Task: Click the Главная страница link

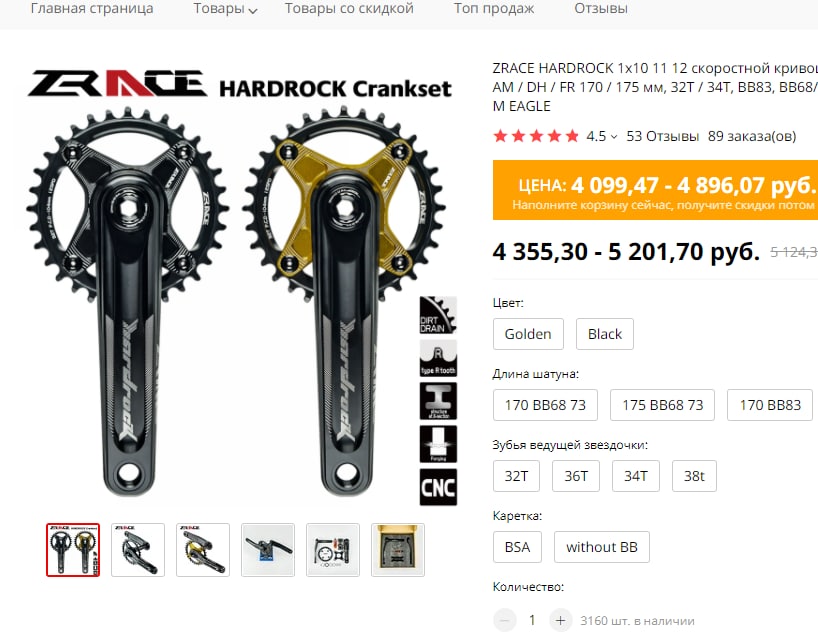Action: [92, 8]
